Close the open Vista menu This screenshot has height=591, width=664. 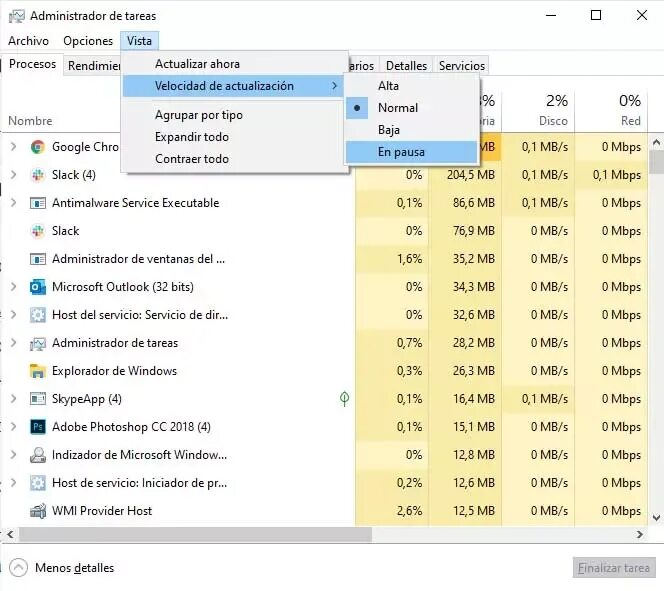pos(139,41)
